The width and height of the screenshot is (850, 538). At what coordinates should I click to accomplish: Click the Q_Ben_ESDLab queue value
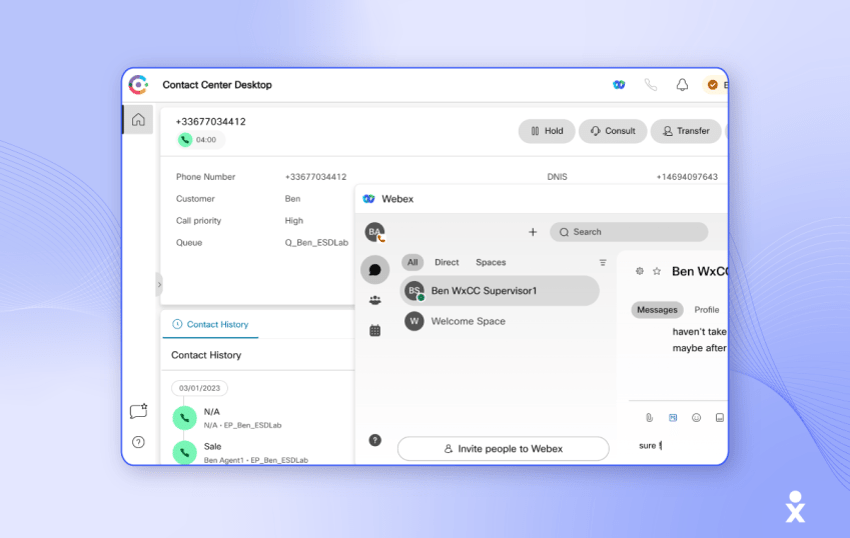coord(317,242)
